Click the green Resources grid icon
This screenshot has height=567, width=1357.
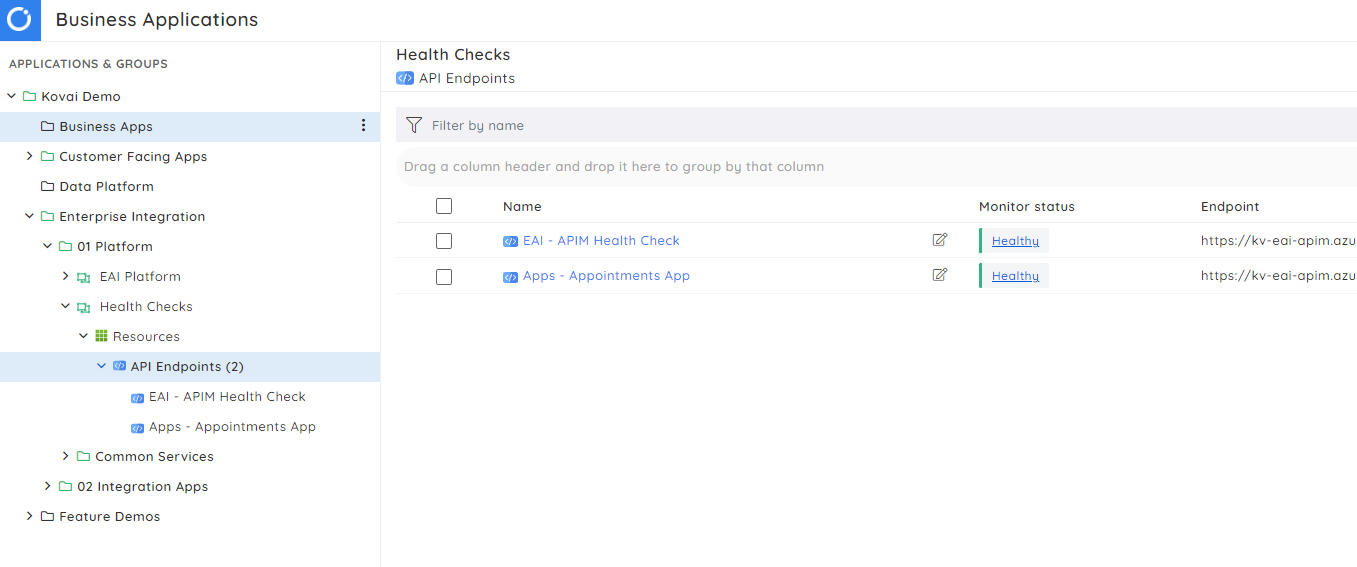(101, 337)
